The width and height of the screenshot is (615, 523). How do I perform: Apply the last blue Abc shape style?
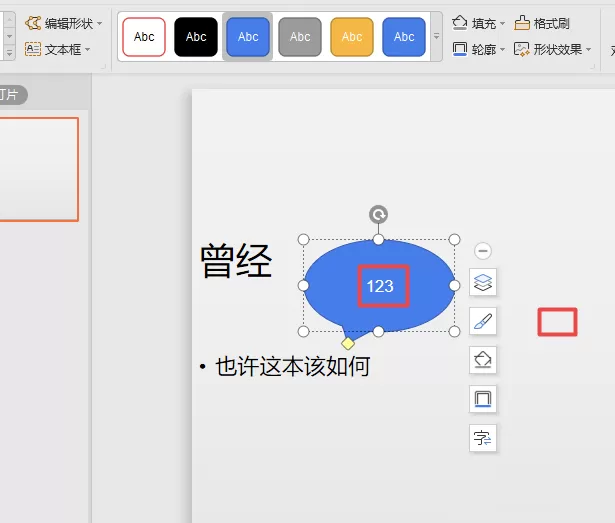tap(404, 37)
